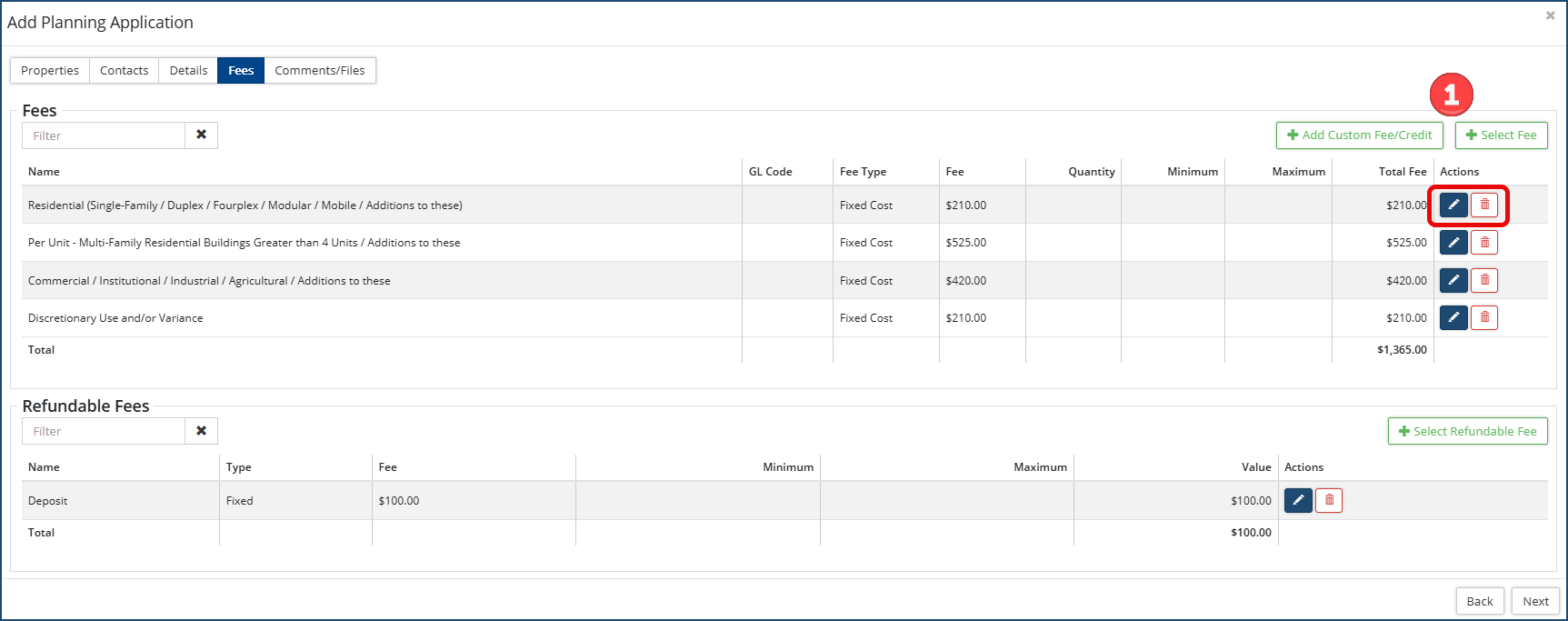
Task: Delete the Commercial / Institutional fee
Action: click(x=1484, y=281)
